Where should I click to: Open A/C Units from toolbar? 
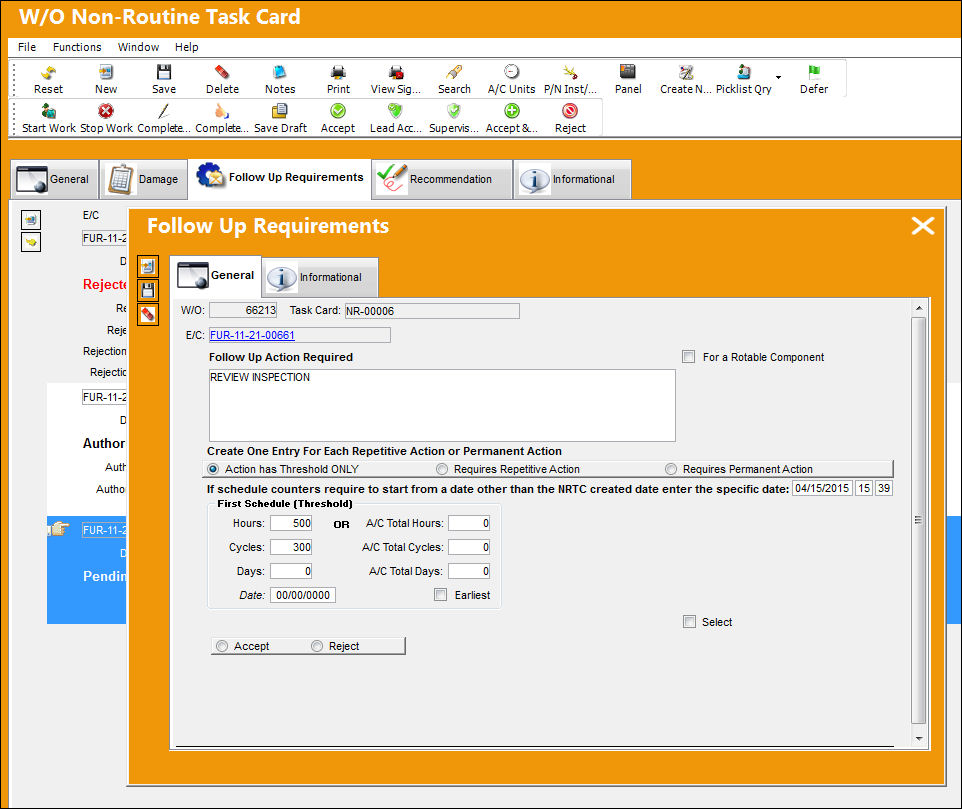pos(511,73)
